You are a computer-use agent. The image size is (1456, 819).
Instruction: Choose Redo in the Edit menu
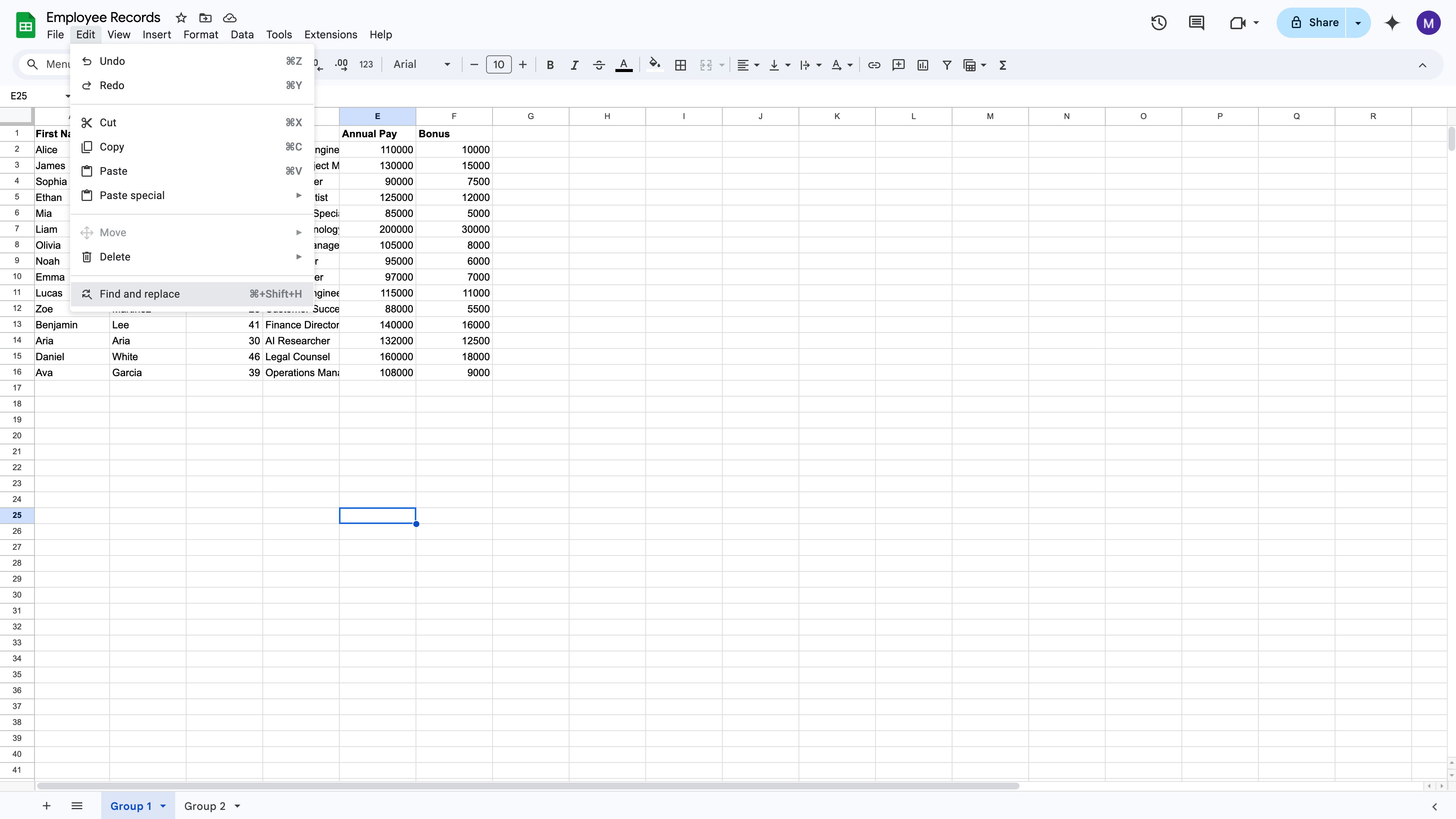[x=191, y=85]
